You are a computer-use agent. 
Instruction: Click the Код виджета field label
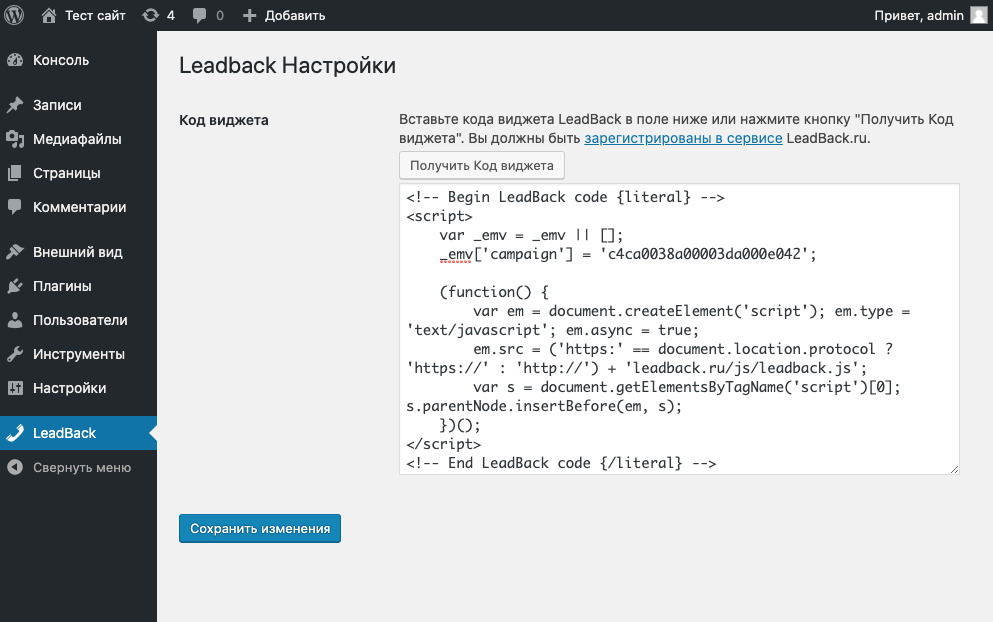click(224, 120)
